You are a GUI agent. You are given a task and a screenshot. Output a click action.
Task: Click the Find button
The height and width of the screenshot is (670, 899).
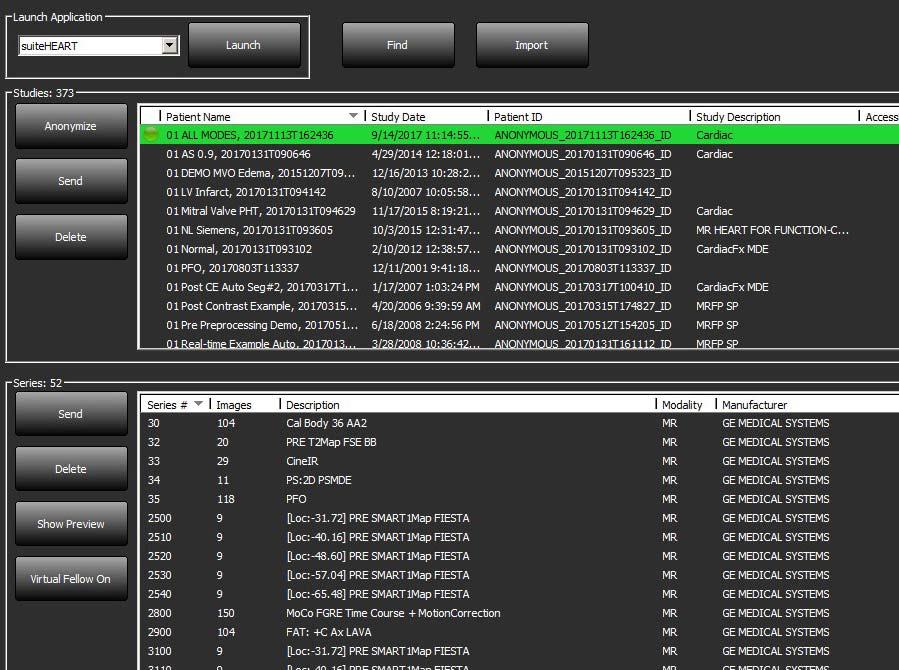398,45
